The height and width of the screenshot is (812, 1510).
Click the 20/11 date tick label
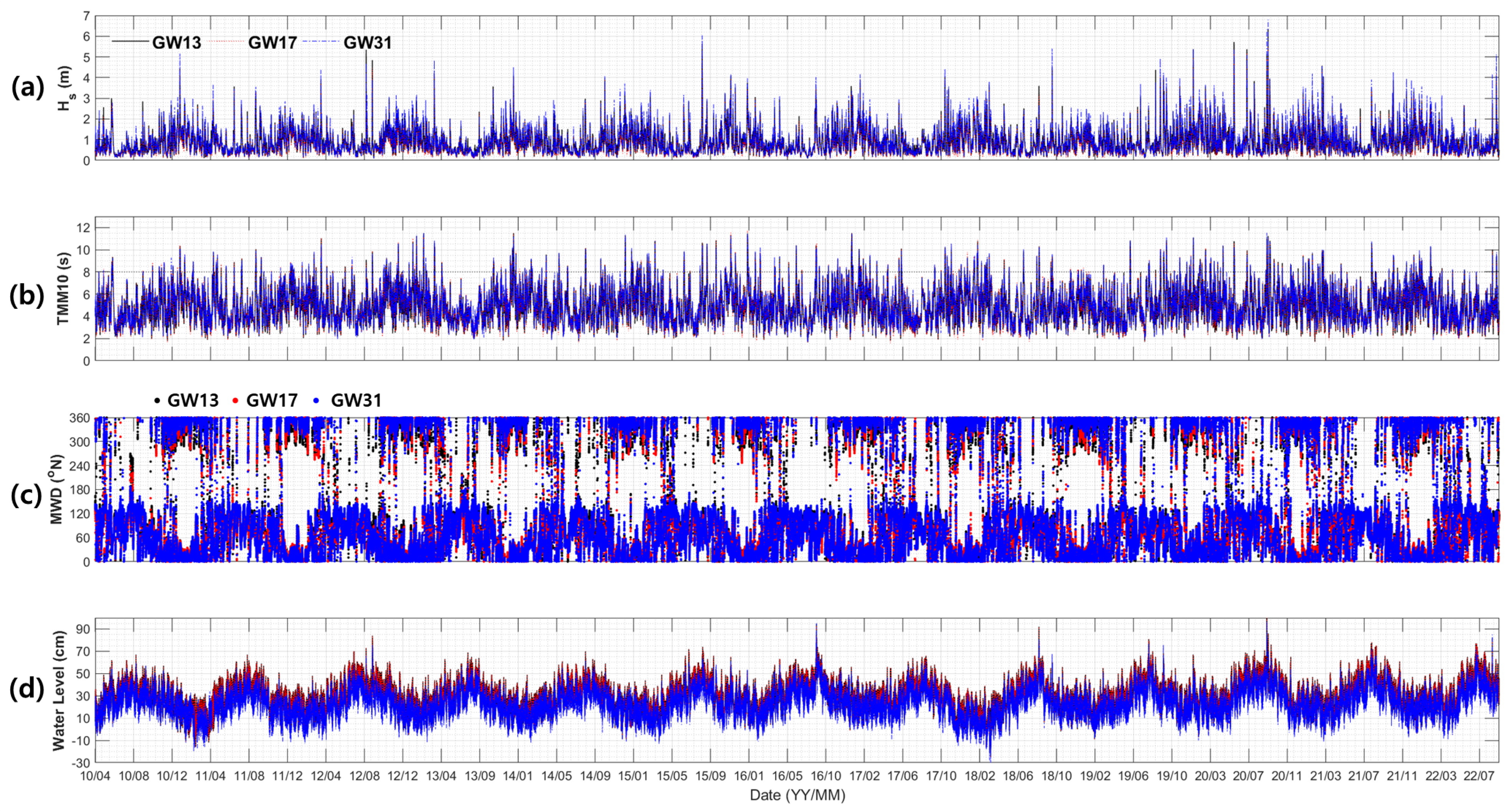pyautogui.click(x=1287, y=776)
